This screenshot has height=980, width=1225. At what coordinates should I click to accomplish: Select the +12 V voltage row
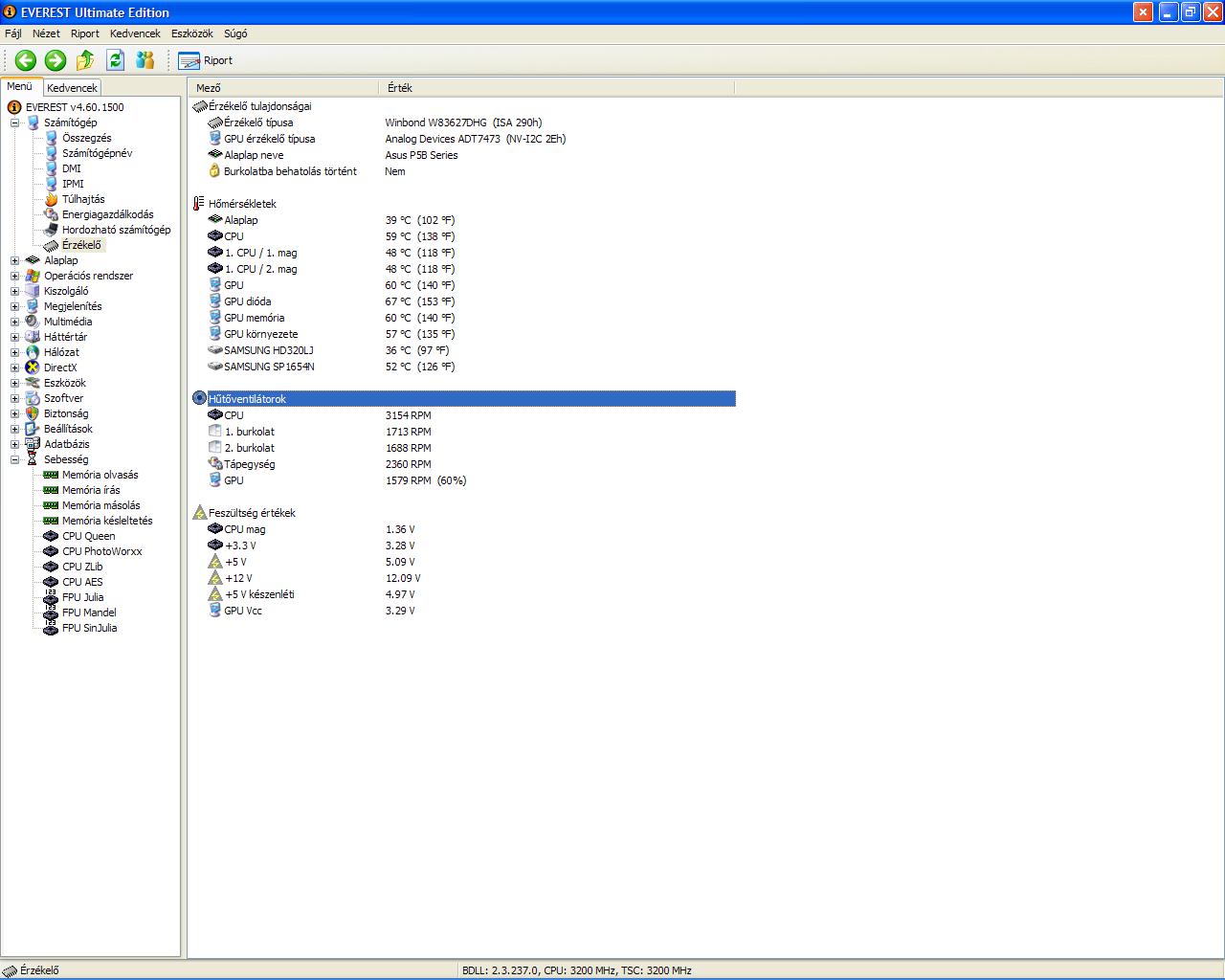pyautogui.click(x=462, y=578)
